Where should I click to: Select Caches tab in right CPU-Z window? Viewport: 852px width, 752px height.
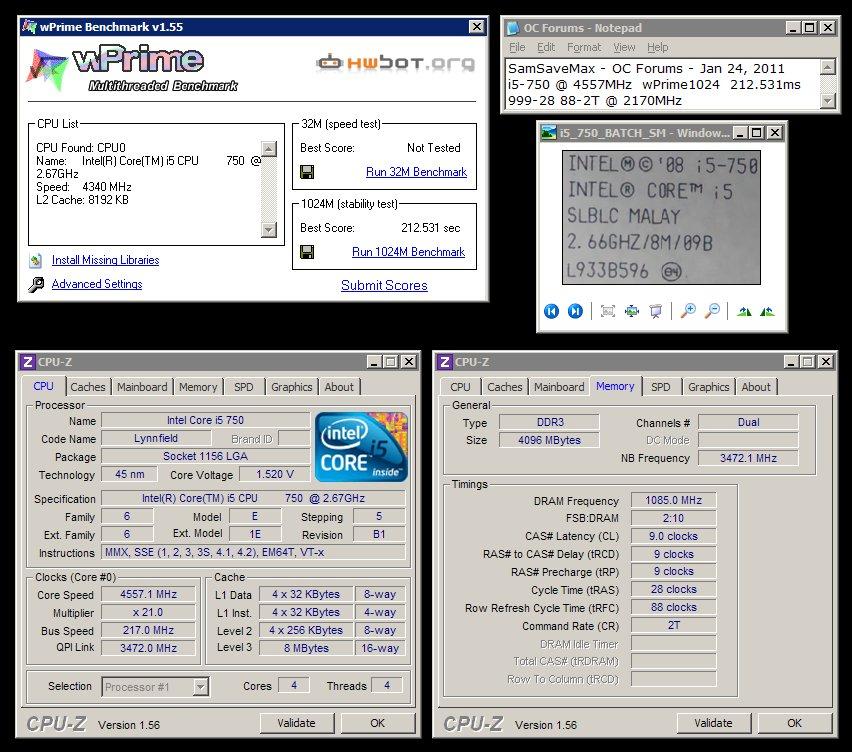(x=505, y=387)
